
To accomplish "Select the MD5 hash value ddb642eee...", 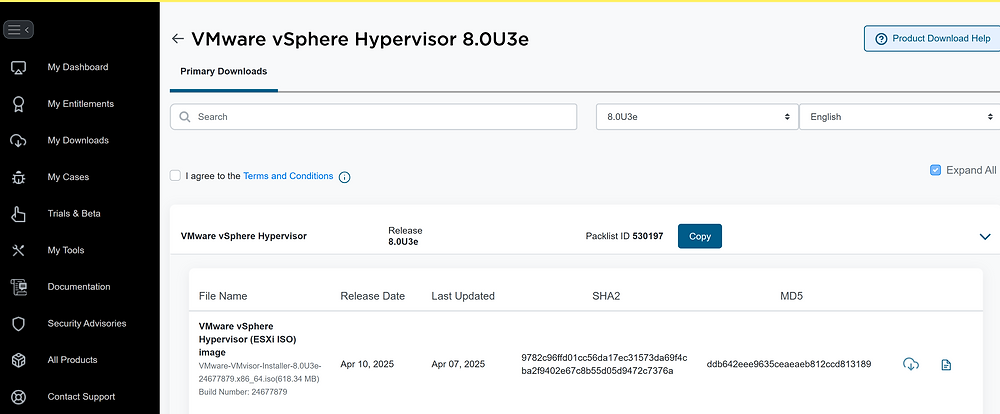I will [x=789, y=364].
